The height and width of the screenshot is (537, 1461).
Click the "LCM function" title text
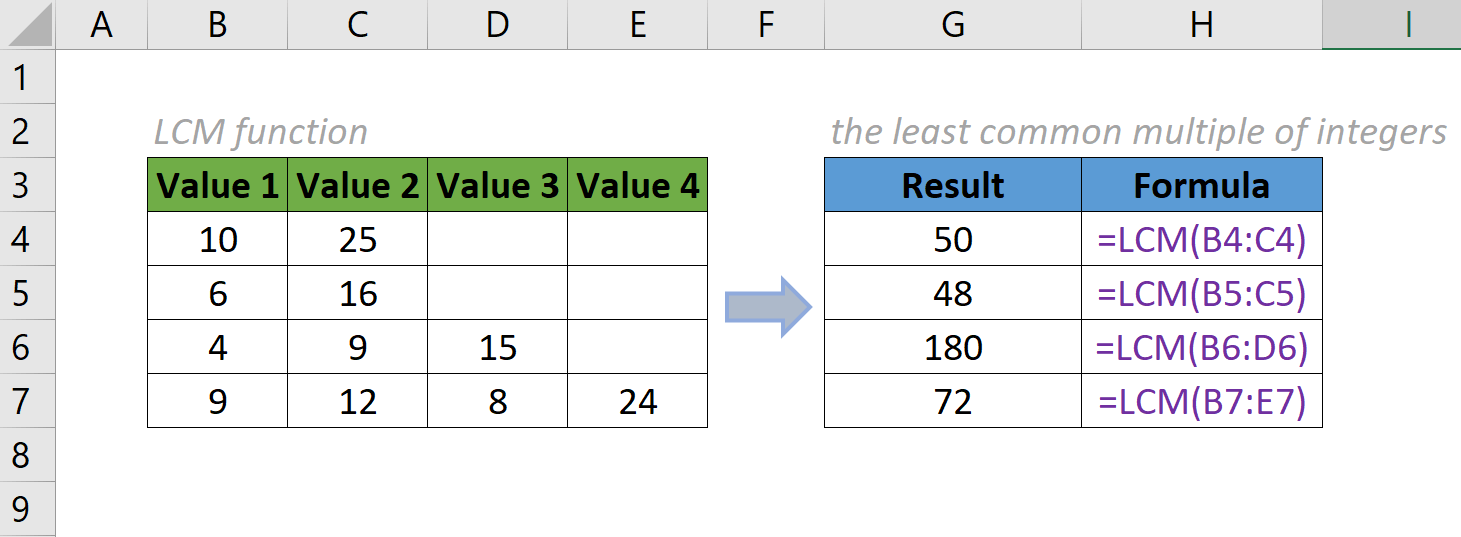[260, 132]
